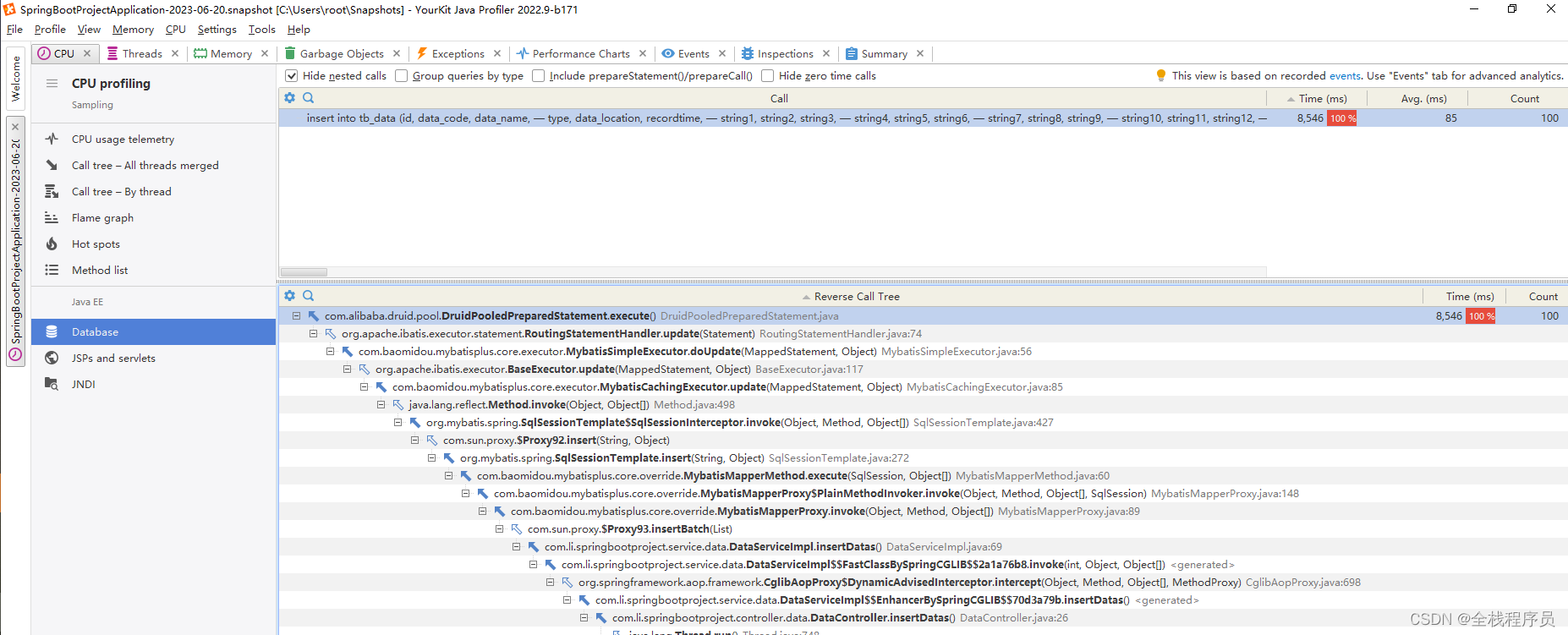
Task: Close the Memory tab
Action: pyautogui.click(x=265, y=53)
